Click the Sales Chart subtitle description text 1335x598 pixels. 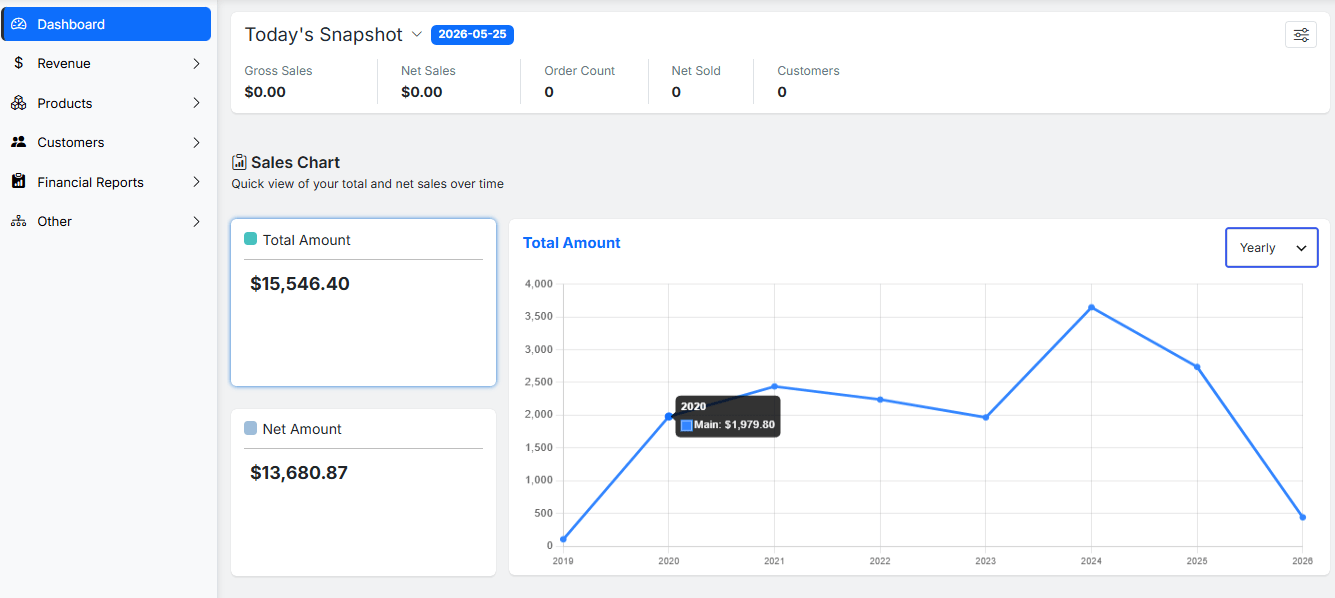tap(368, 184)
